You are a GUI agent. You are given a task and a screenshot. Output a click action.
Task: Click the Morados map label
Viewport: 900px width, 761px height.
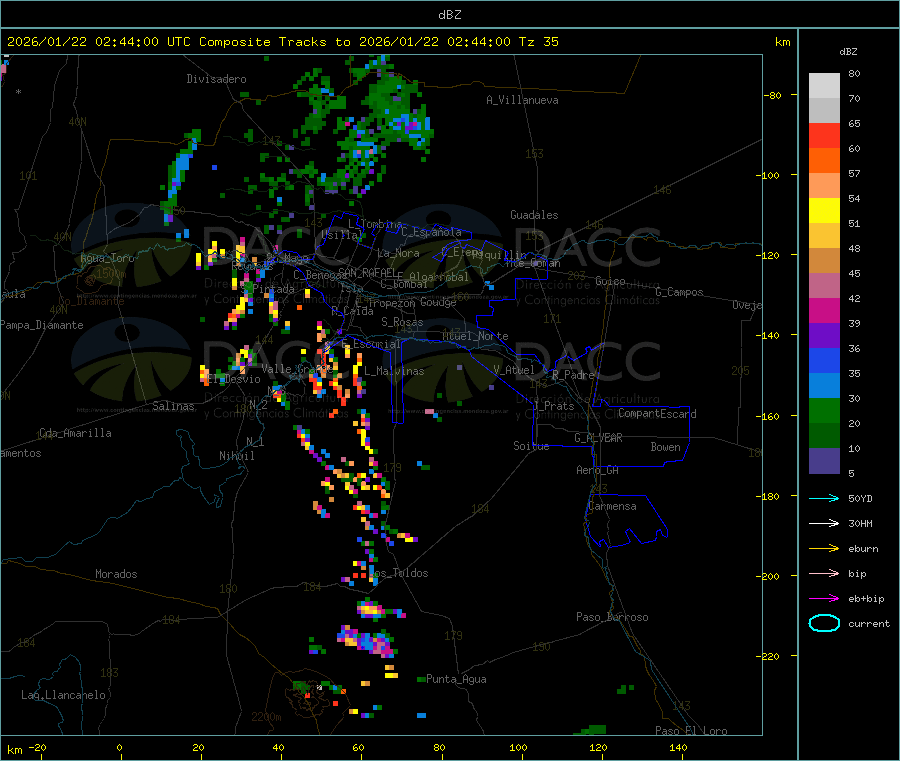[116, 574]
